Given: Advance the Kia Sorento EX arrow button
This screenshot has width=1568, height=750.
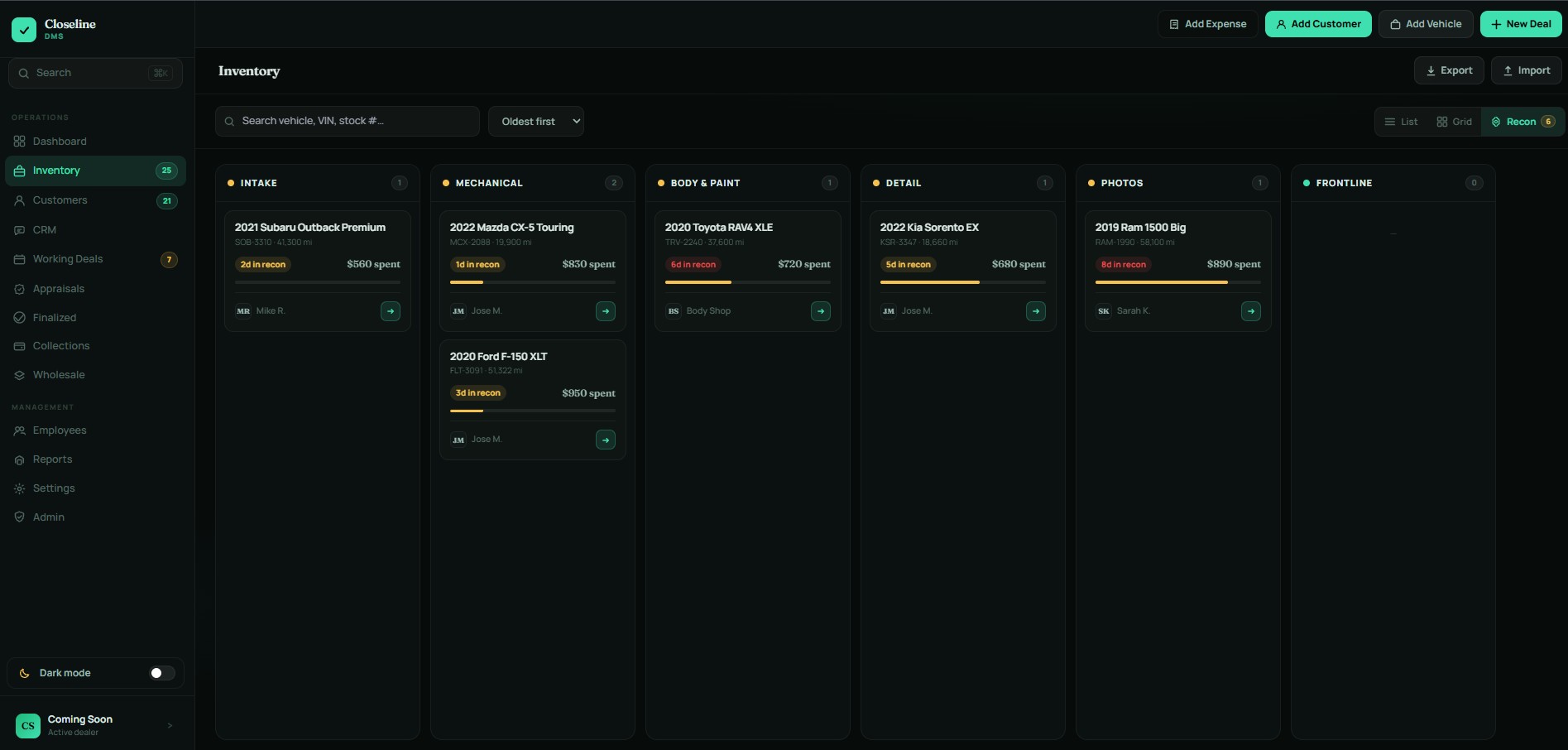Looking at the screenshot, I should pos(1036,311).
